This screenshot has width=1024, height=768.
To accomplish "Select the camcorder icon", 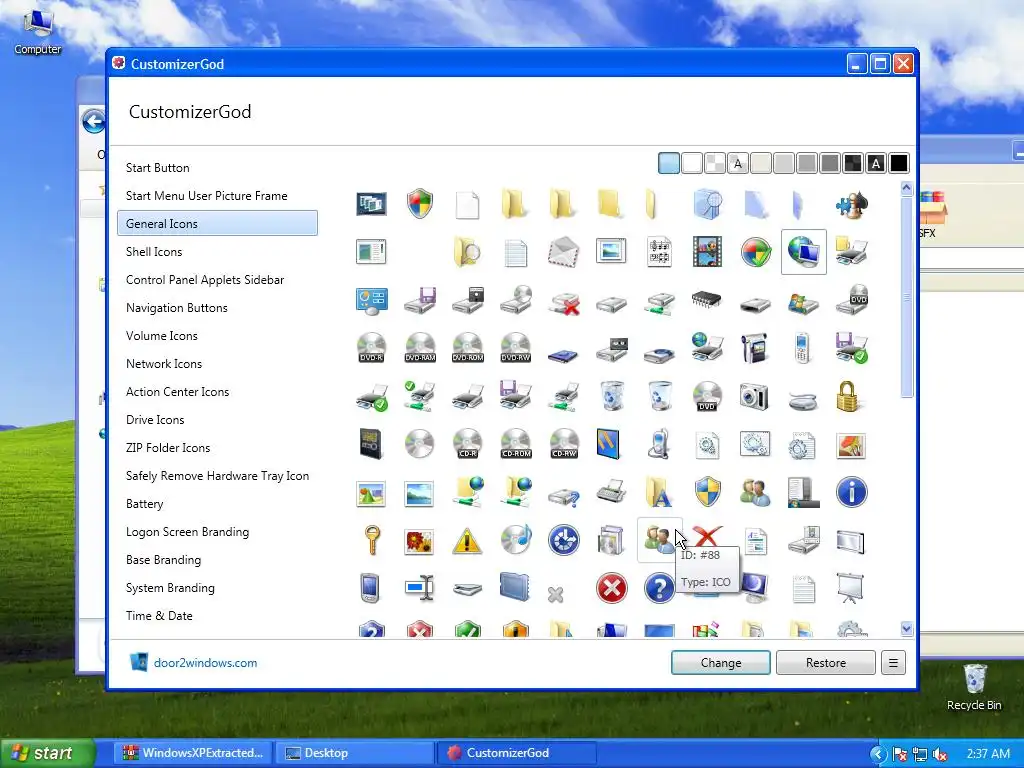I will pyautogui.click(x=755, y=348).
